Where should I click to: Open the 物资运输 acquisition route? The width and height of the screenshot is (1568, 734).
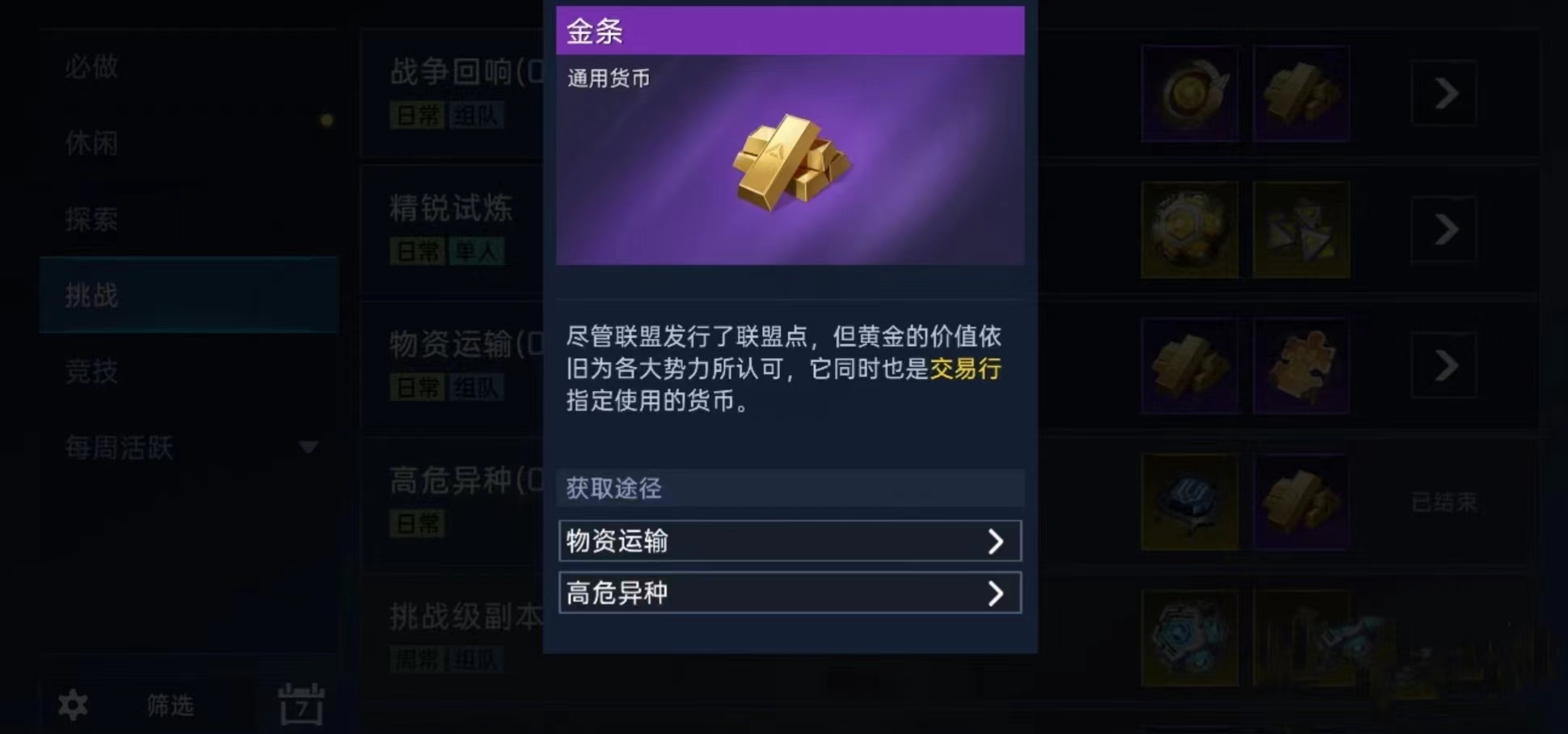pos(790,541)
